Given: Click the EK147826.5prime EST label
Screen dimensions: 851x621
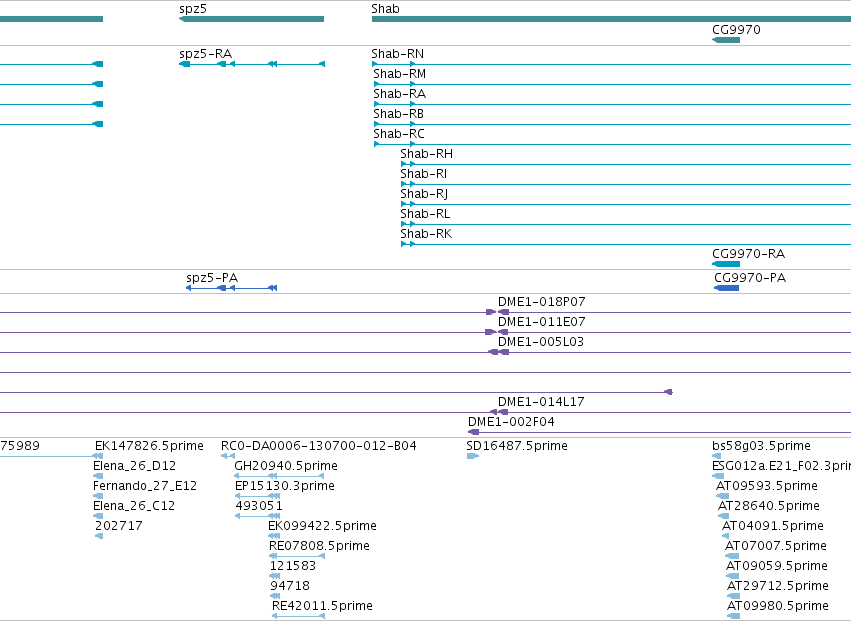Looking at the screenshot, I should (x=149, y=446).
